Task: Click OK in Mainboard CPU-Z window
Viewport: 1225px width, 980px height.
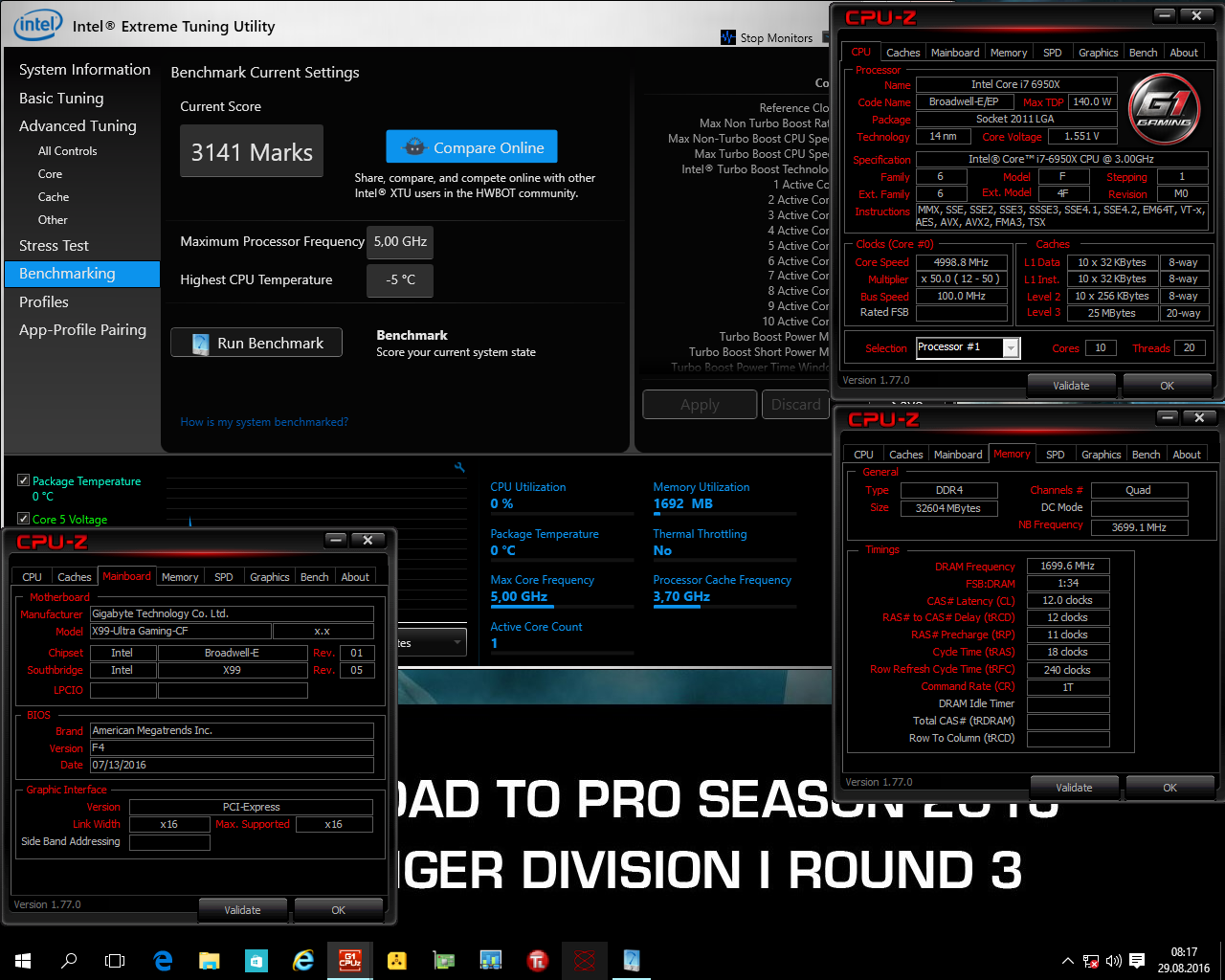Action: click(338, 910)
